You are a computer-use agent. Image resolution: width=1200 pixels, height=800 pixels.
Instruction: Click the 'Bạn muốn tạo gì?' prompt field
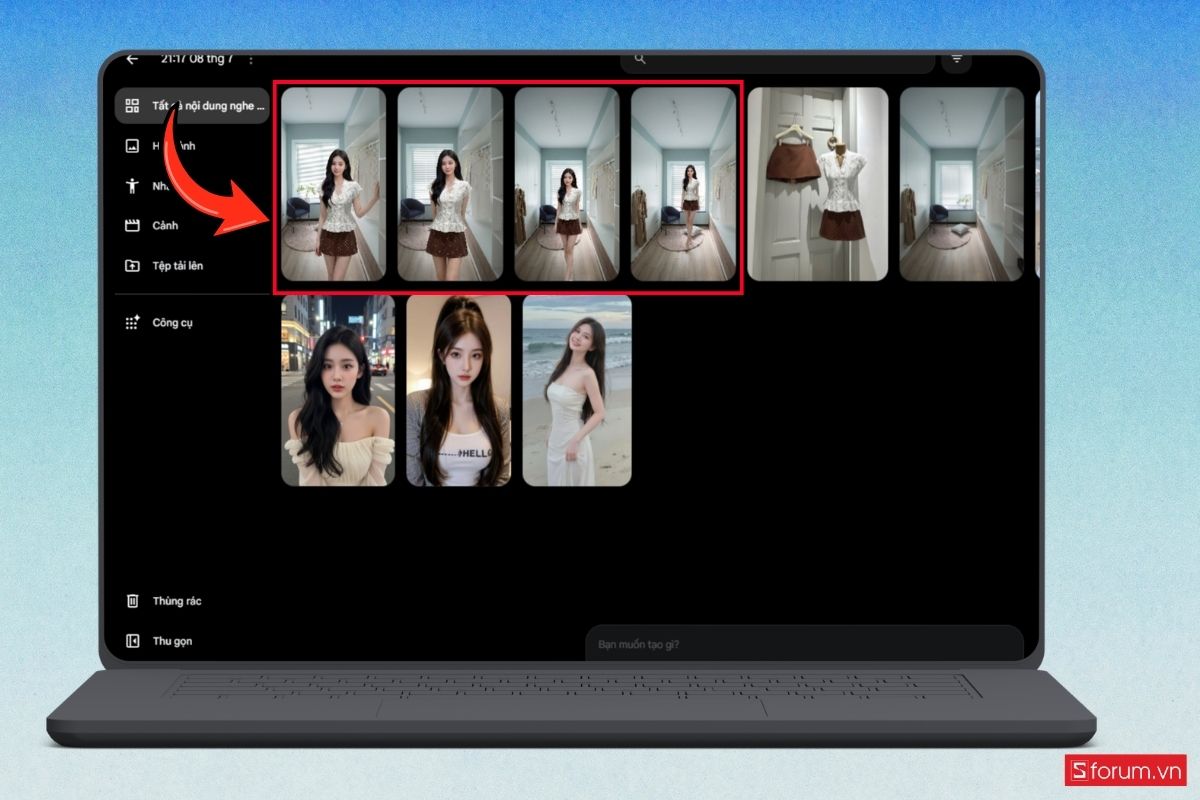(x=804, y=643)
